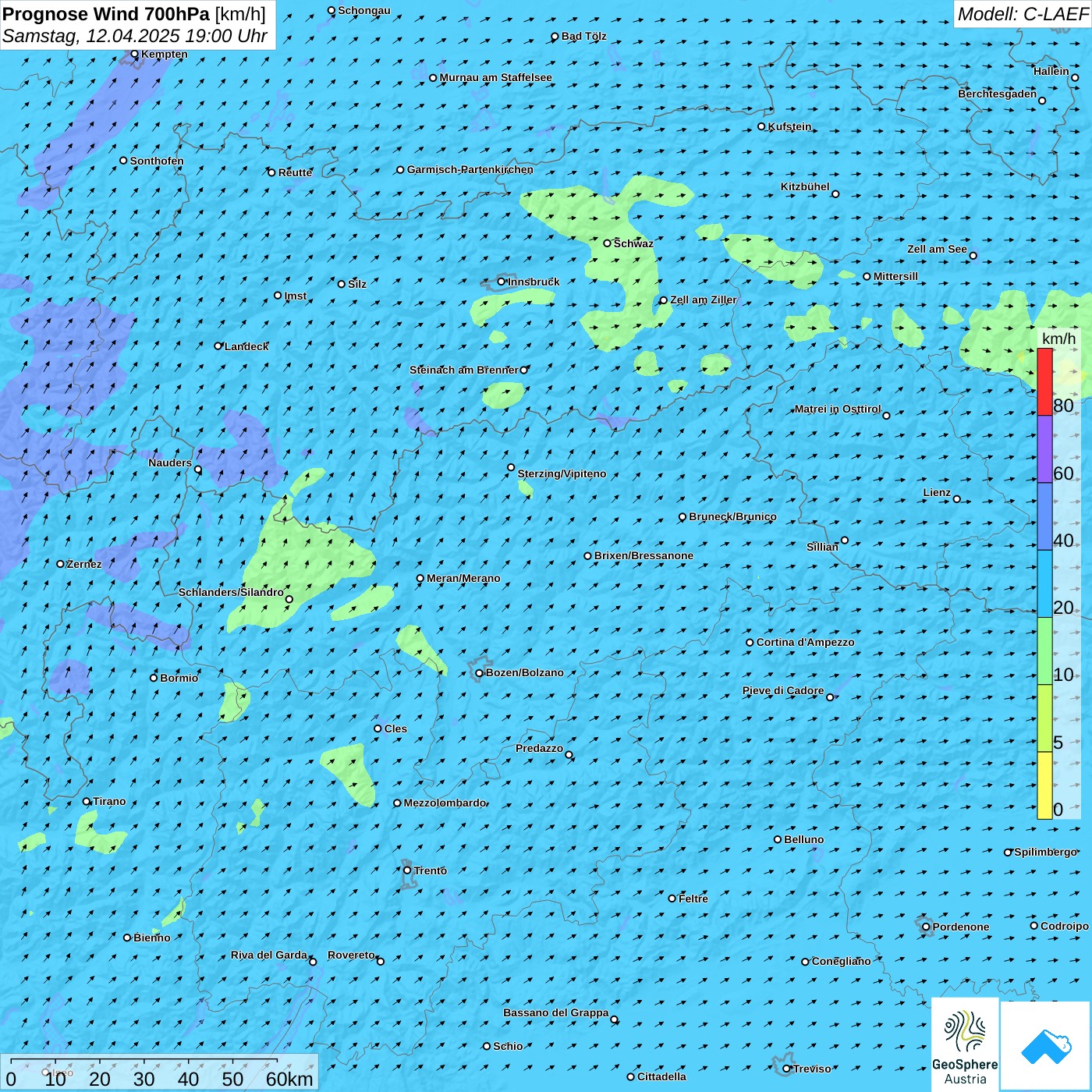Click the red legend color segment

[1044, 381]
